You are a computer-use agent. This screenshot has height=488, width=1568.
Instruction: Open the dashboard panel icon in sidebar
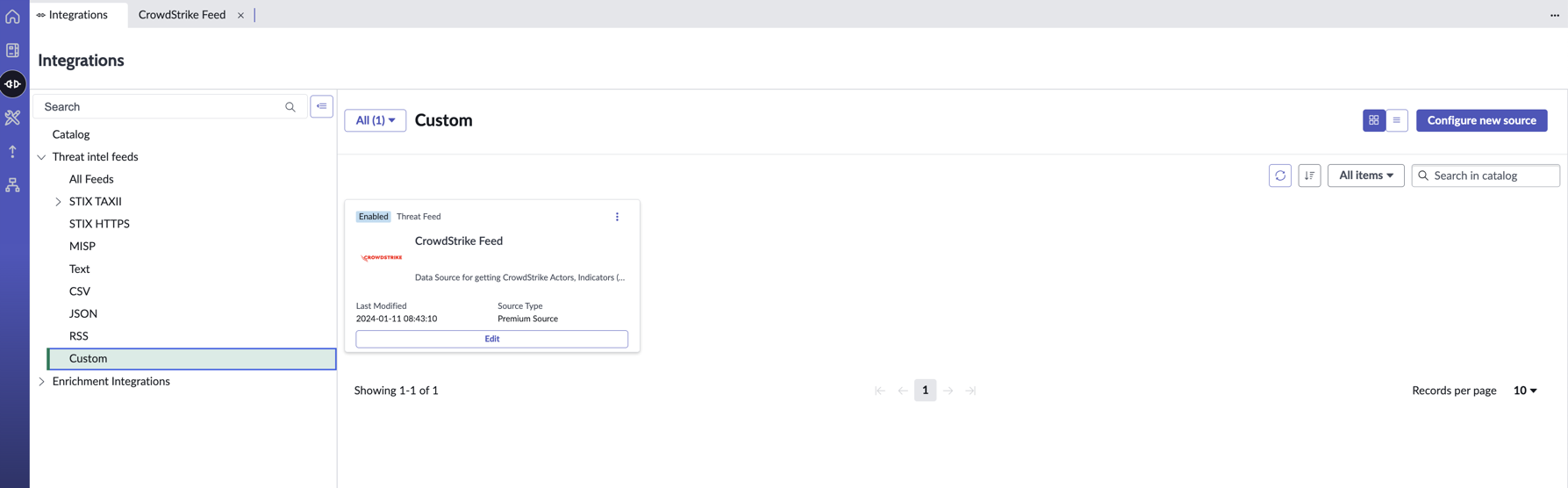12,50
